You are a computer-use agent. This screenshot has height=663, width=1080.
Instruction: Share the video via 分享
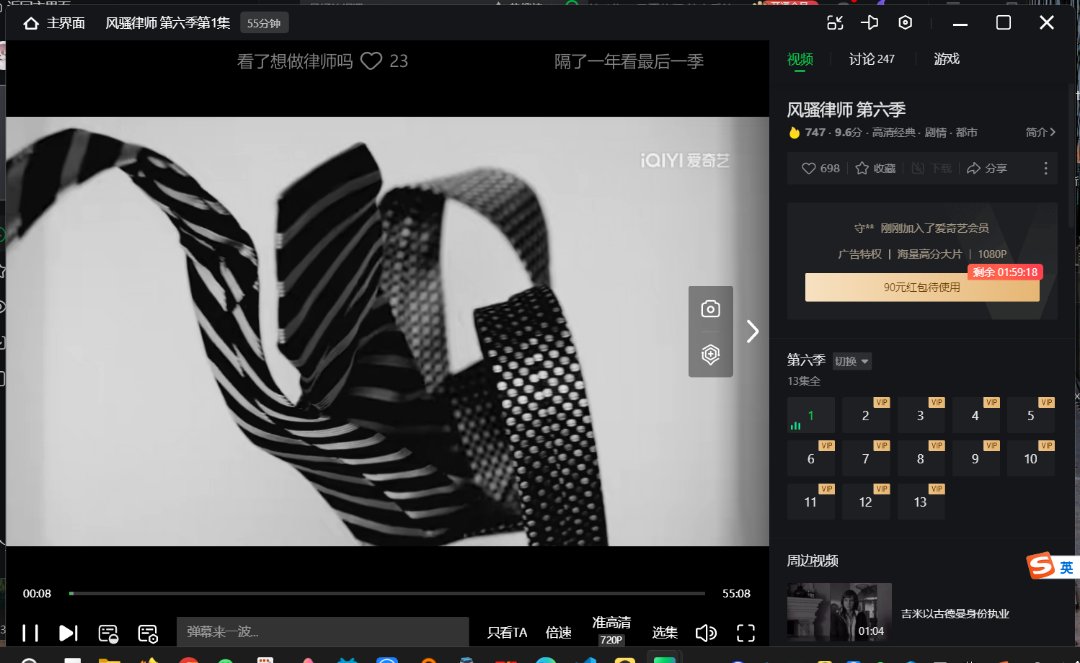986,168
